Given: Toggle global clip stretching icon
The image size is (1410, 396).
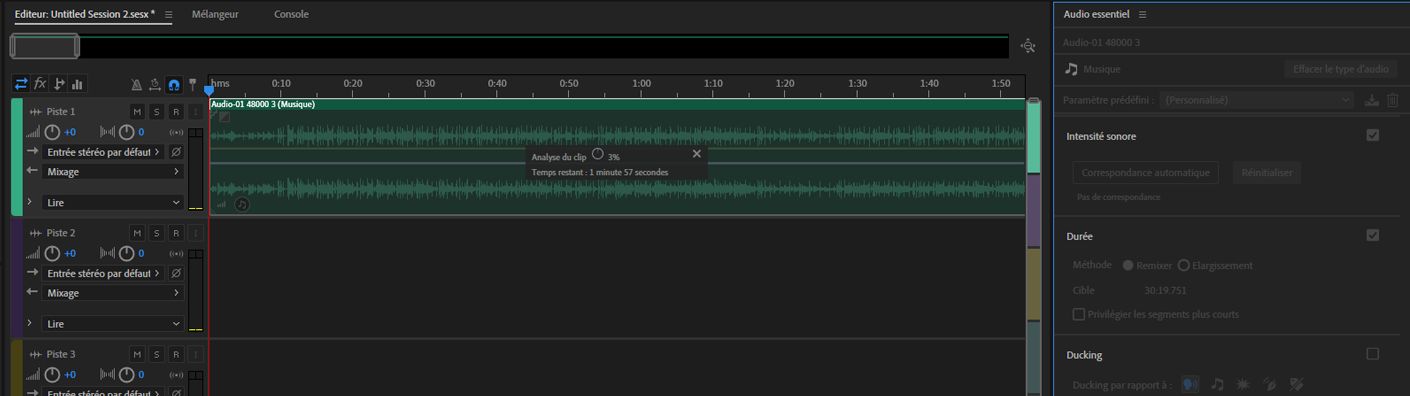Looking at the screenshot, I should coord(155,85).
